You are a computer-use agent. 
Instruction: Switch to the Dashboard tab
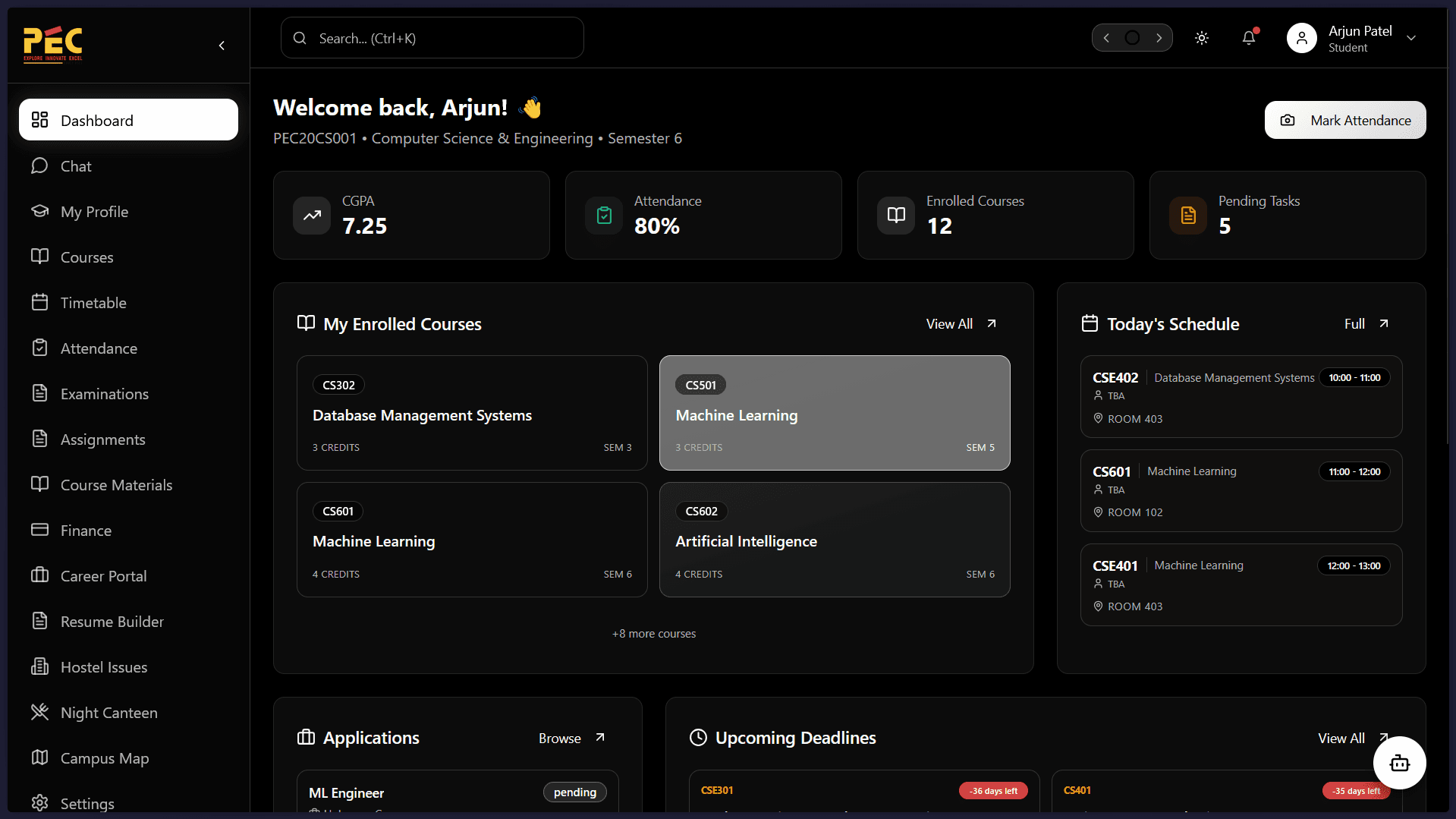point(96,119)
